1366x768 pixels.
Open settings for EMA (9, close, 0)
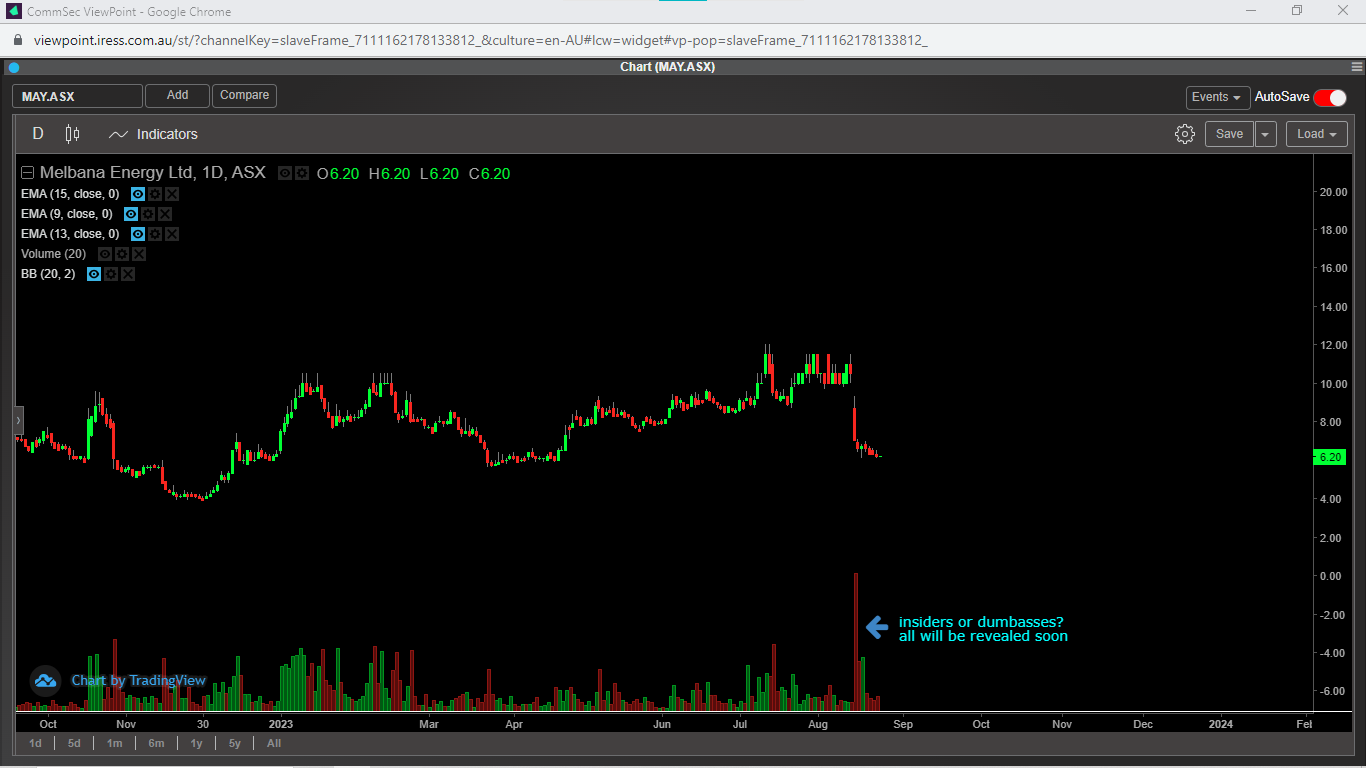[148, 214]
